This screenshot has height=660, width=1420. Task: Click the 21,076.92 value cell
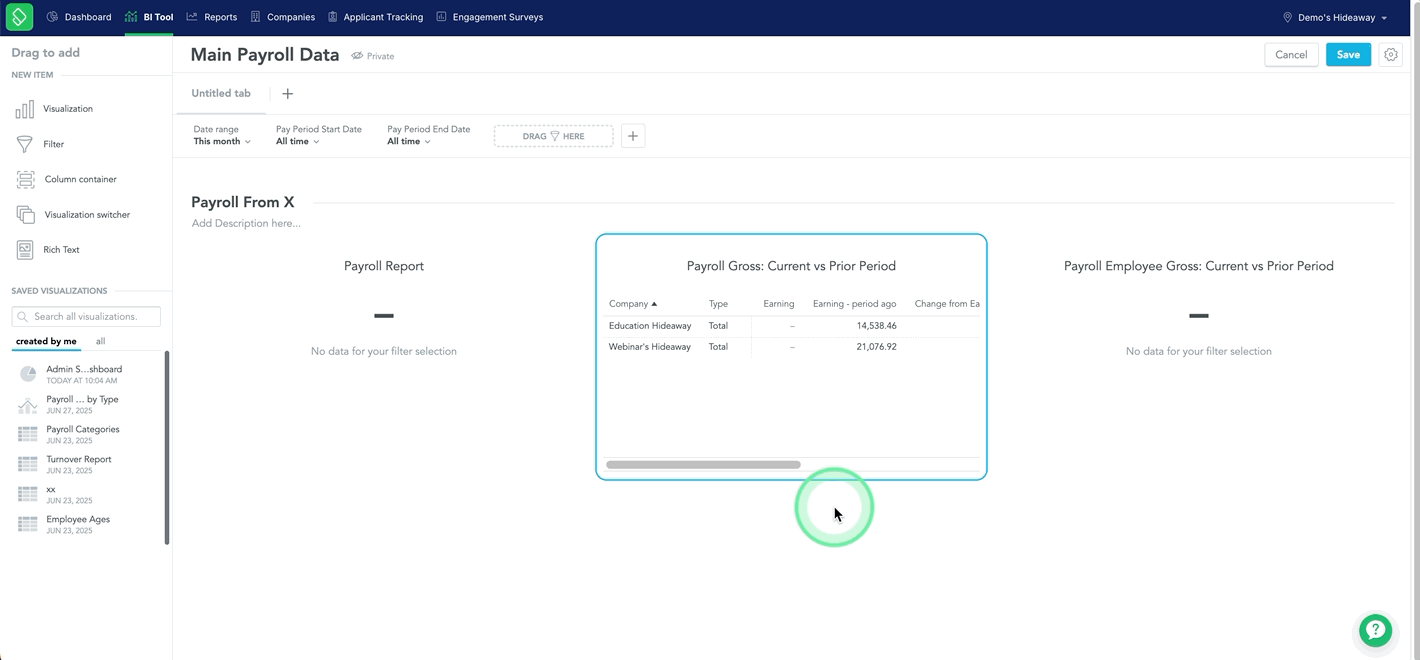tap(876, 347)
